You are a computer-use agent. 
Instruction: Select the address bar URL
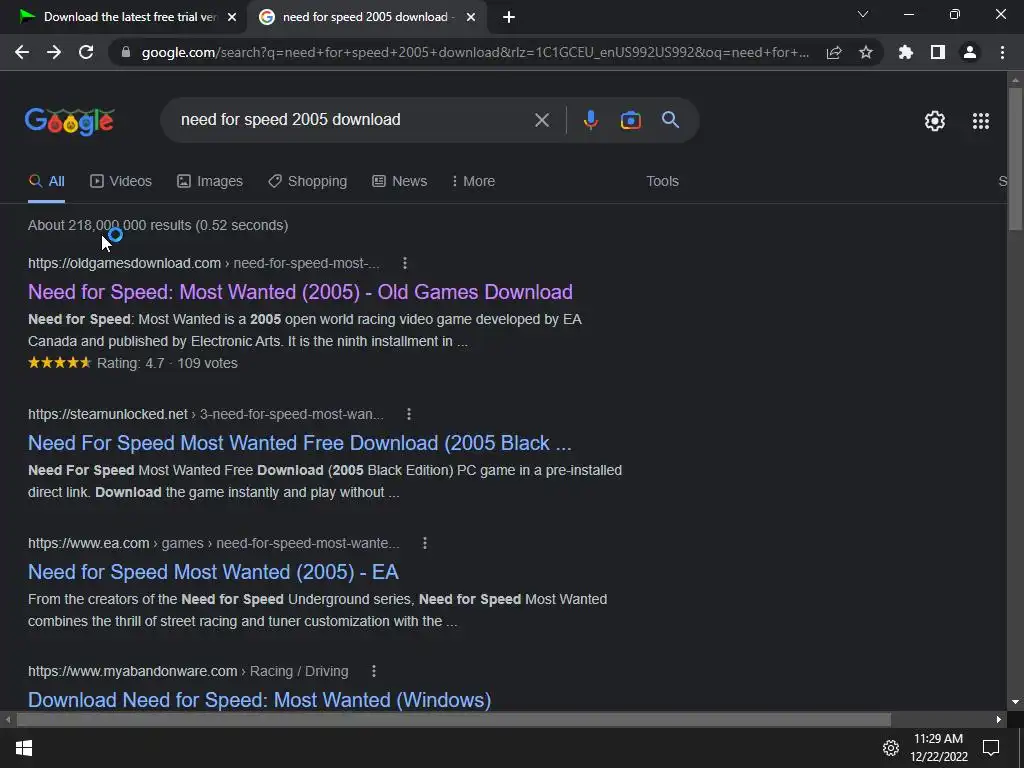(475, 53)
